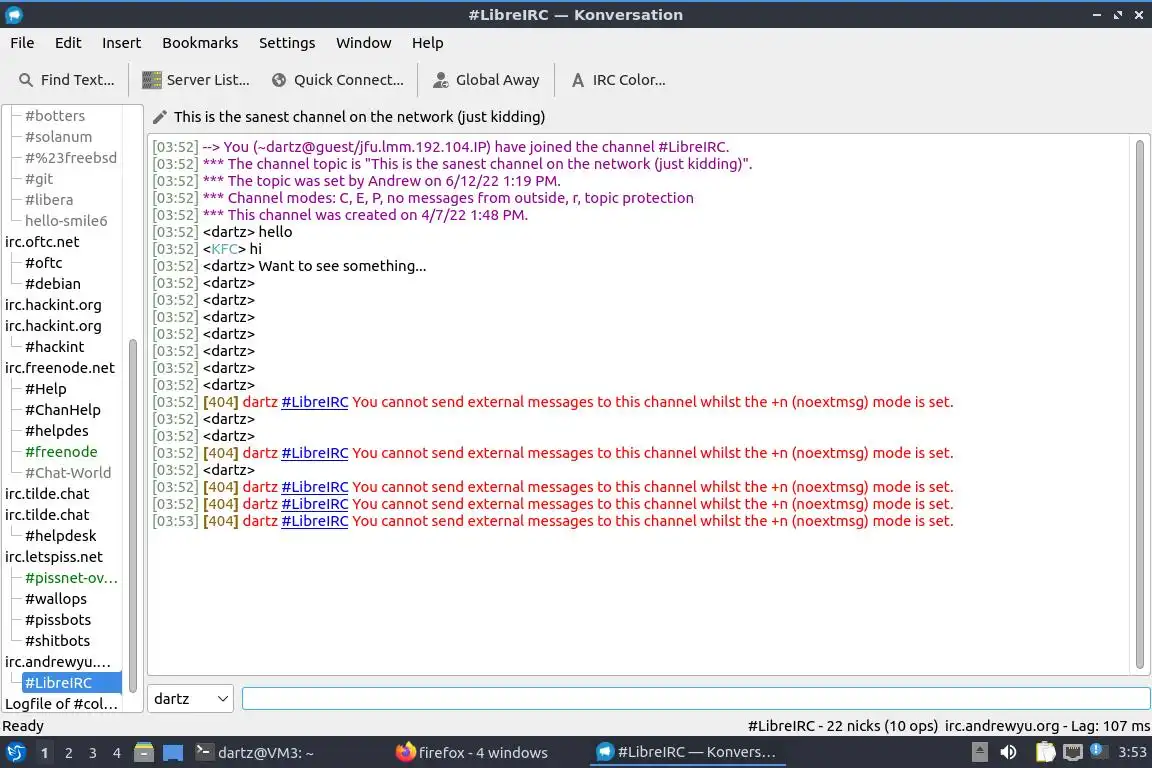This screenshot has height=768, width=1152.
Task: Switch to virtual desktop 3
Action: [x=93, y=753]
